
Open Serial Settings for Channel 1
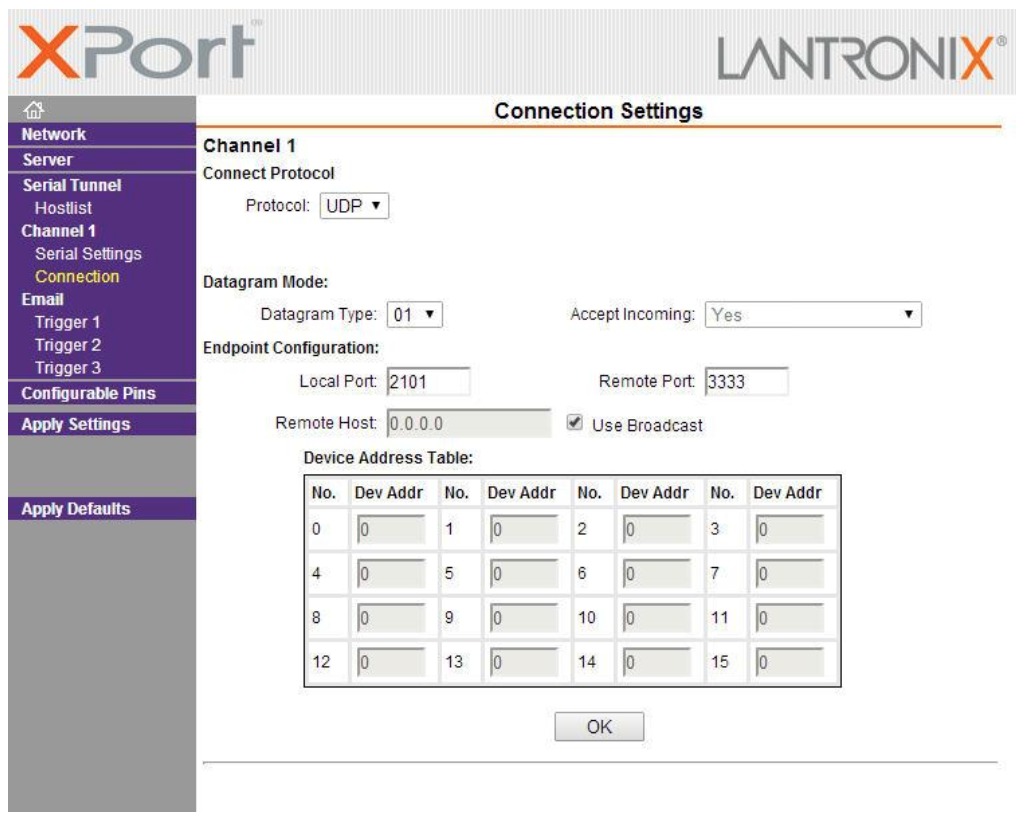click(88, 254)
